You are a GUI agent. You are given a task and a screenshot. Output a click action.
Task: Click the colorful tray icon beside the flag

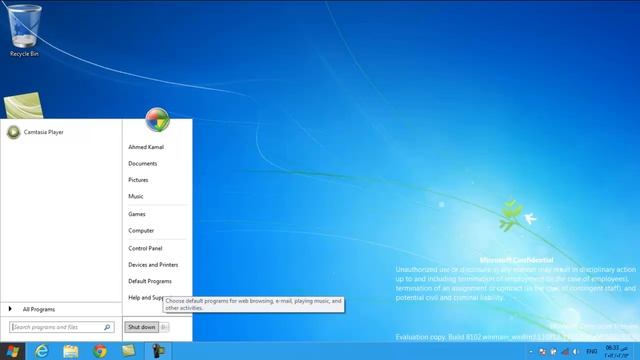point(542,351)
